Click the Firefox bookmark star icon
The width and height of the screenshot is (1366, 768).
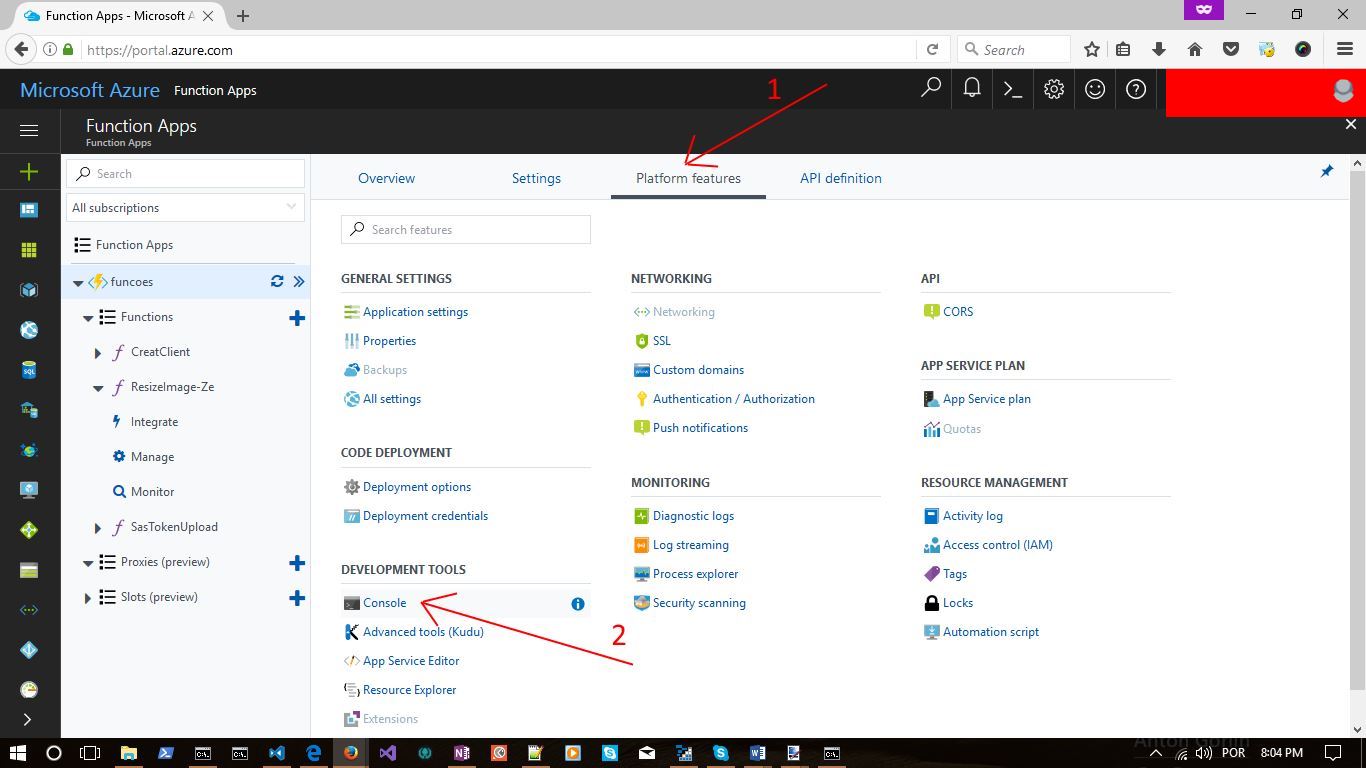point(1092,49)
